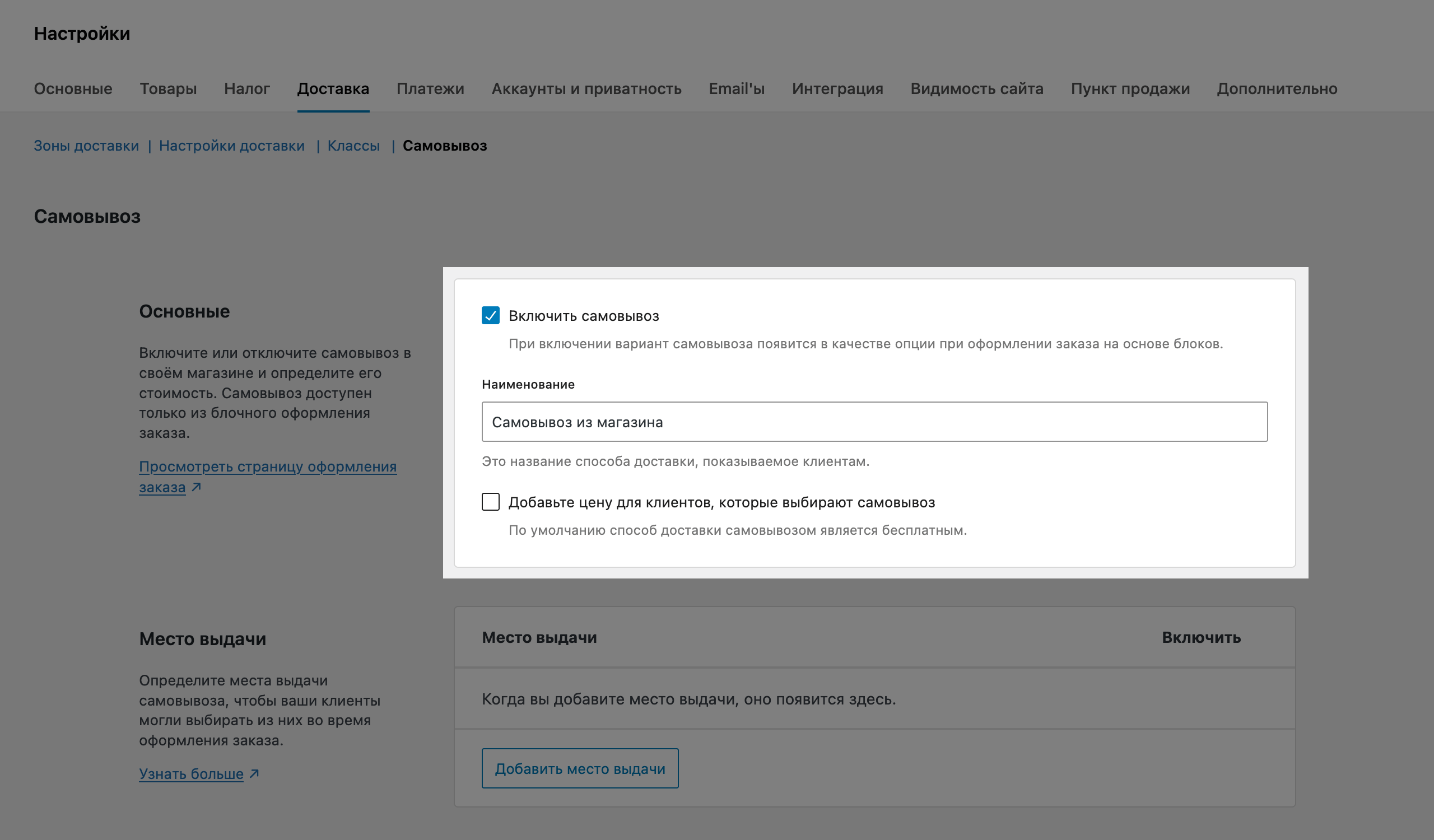Open the "Дополнительно" tab

1277,88
